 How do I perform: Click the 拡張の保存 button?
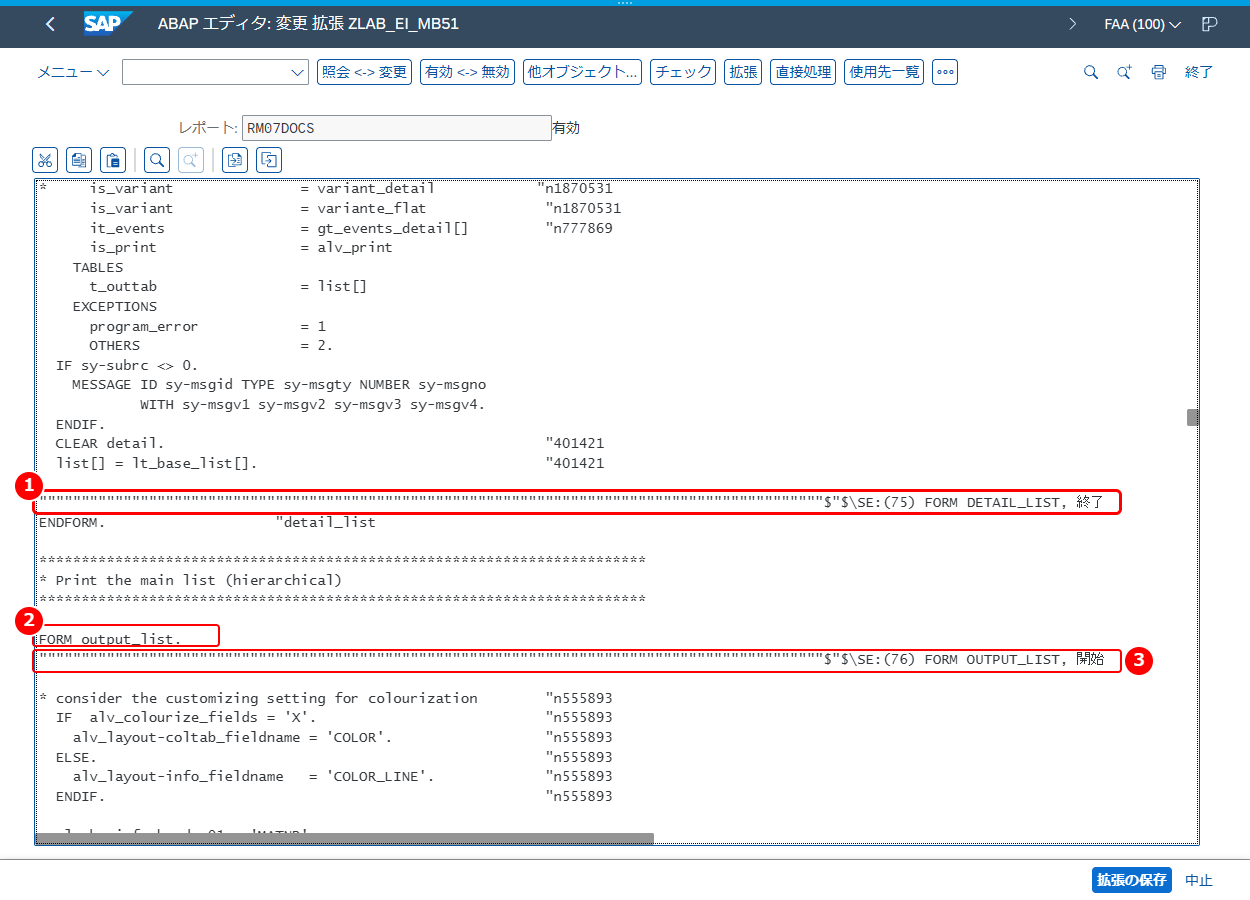click(1132, 880)
